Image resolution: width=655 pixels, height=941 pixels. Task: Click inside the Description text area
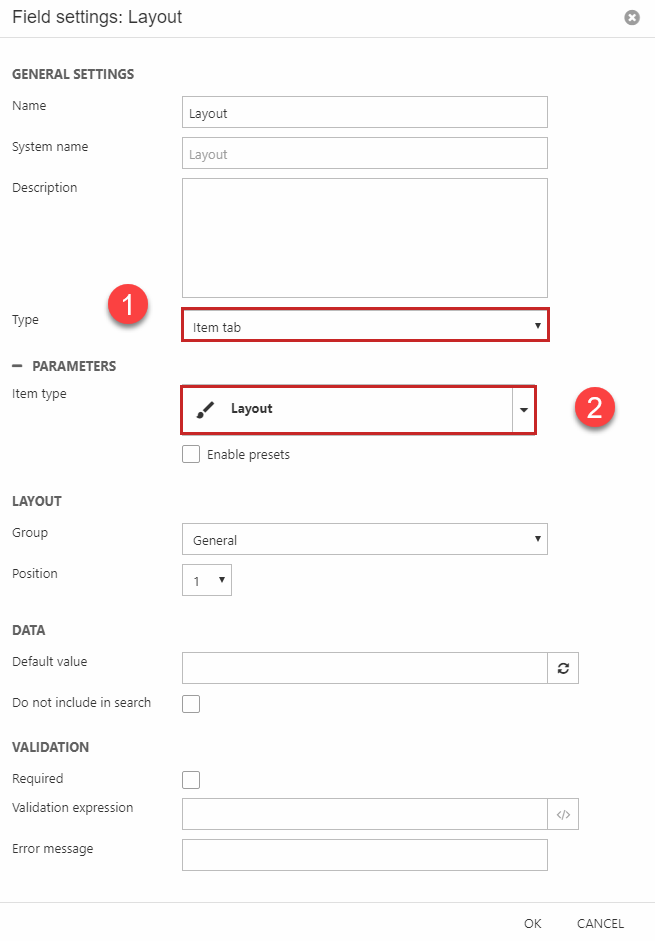(x=365, y=238)
